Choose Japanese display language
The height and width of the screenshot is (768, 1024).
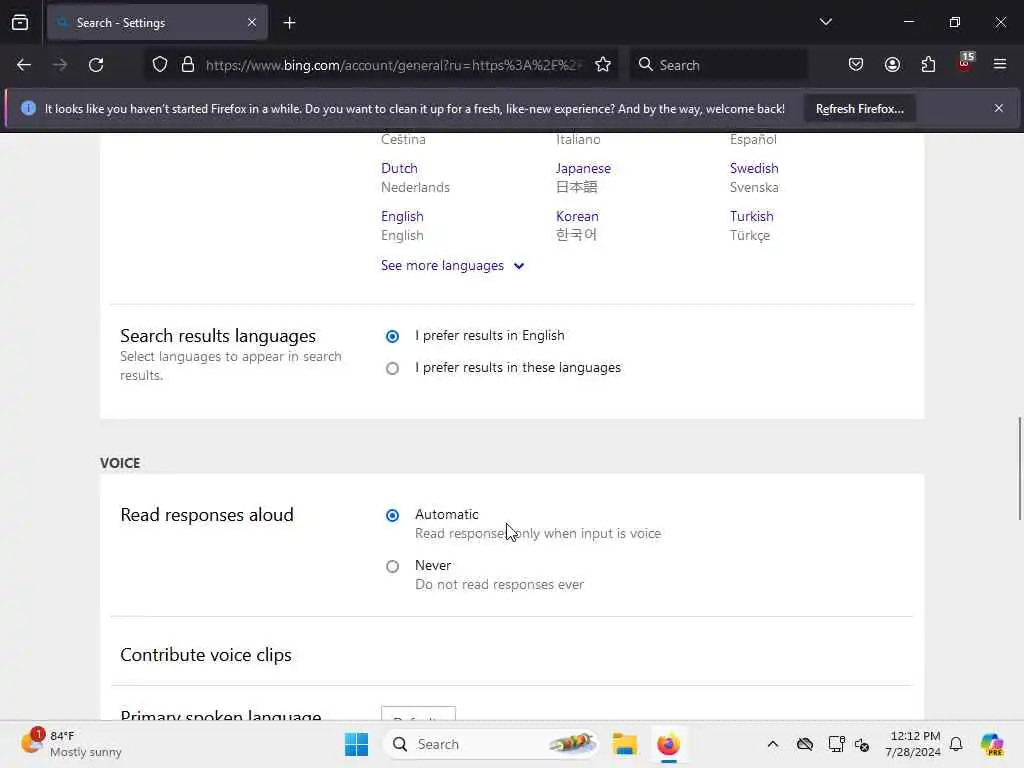pyautogui.click(x=583, y=168)
